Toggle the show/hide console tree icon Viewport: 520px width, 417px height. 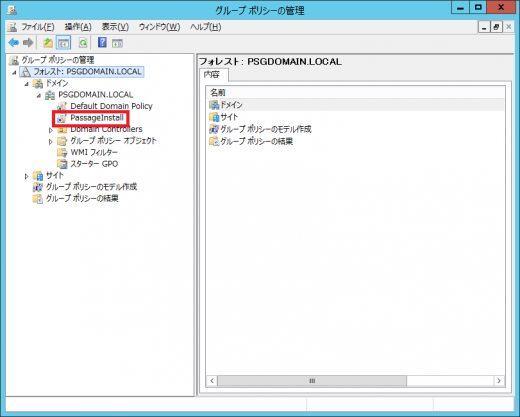pos(63,43)
